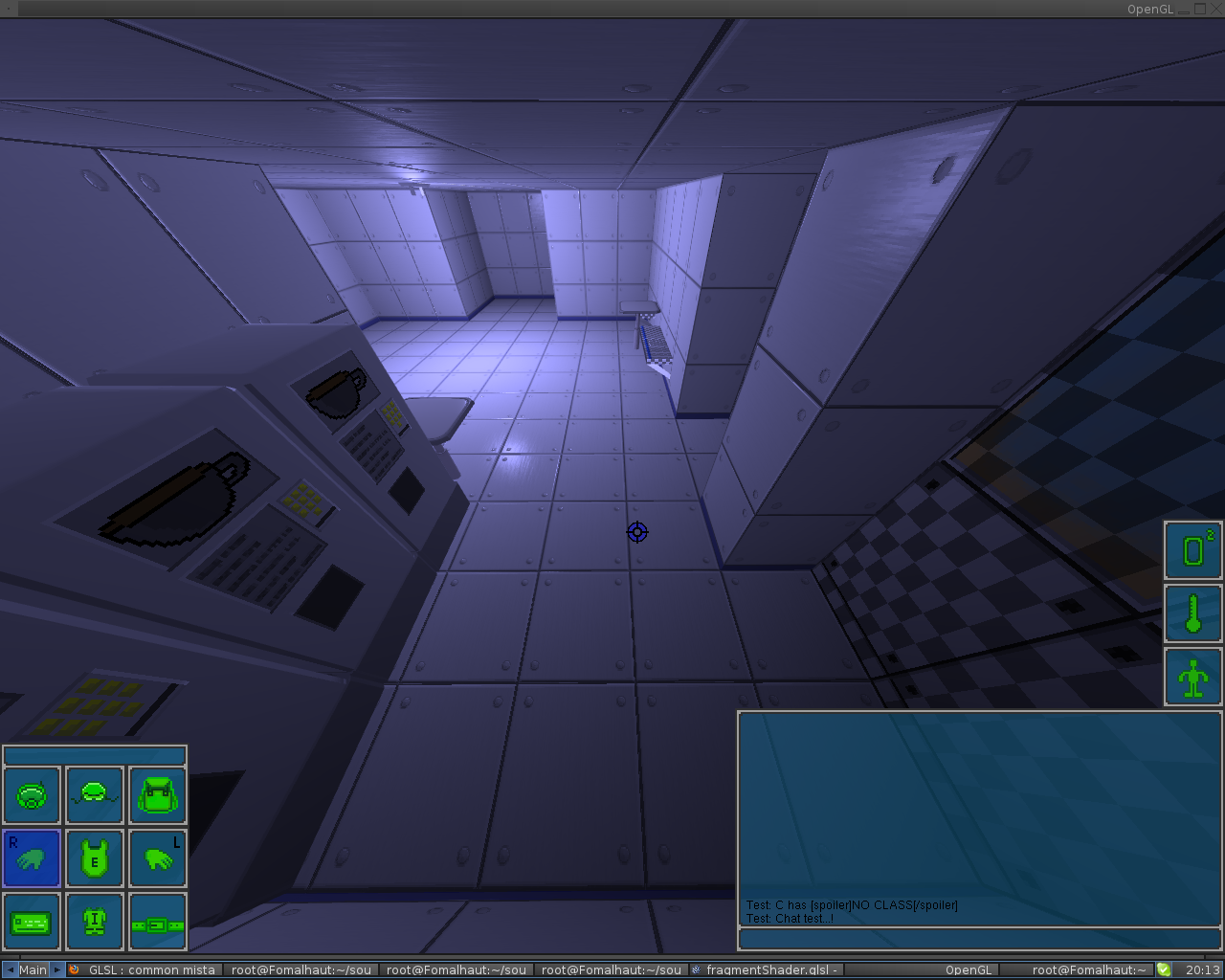
Task: Click the exterior suit 'E' slot
Action: 94,858
